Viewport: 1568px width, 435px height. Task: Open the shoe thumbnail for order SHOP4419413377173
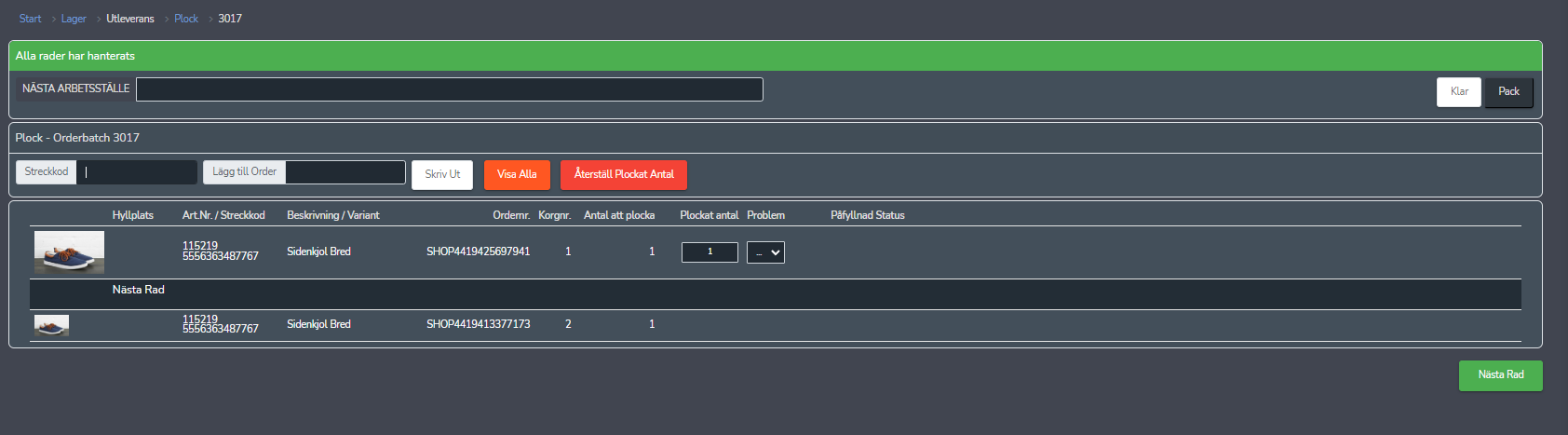tap(51, 325)
